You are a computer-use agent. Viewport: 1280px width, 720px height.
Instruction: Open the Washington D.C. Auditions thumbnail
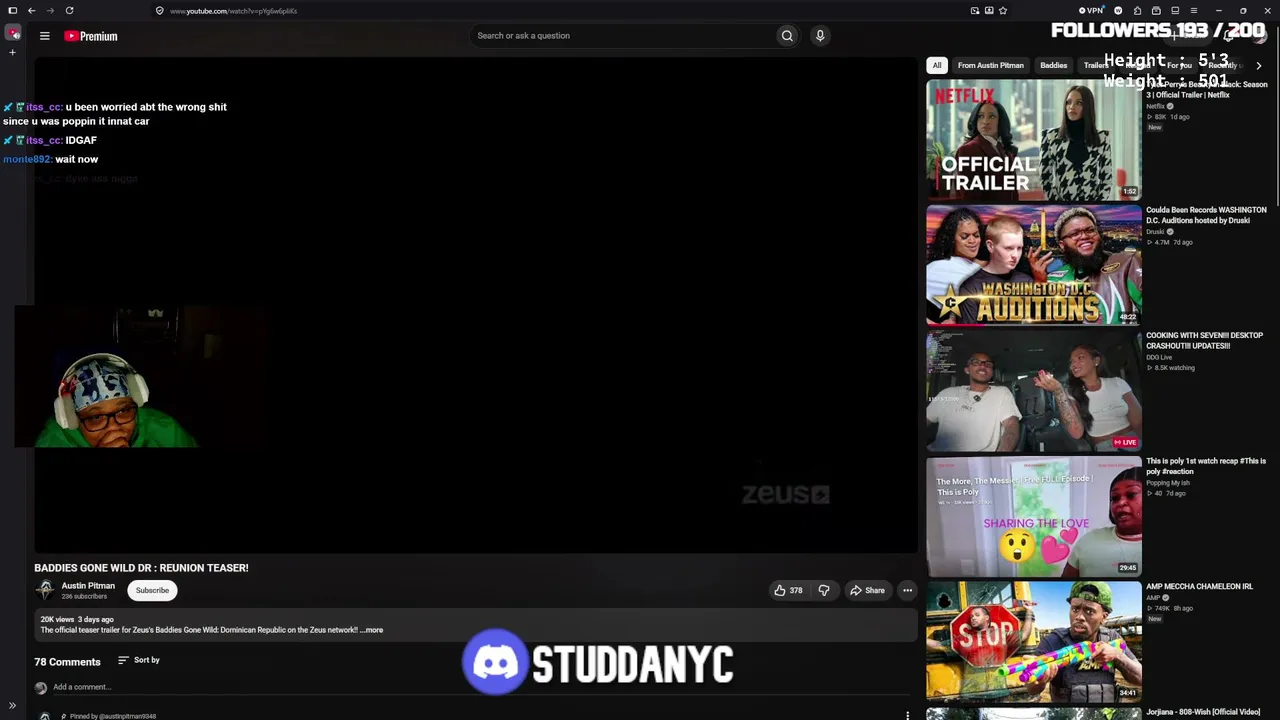1034,265
